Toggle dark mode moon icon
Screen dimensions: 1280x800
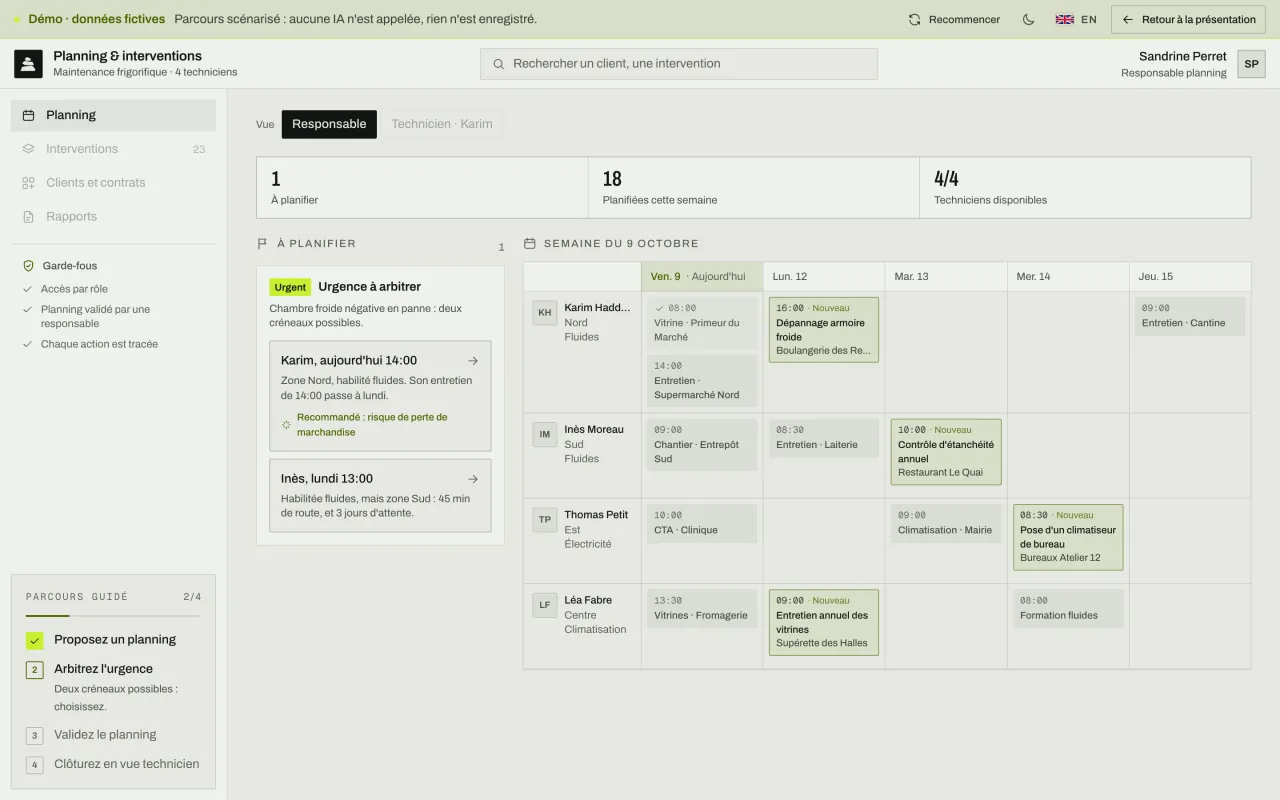pyautogui.click(x=1028, y=19)
